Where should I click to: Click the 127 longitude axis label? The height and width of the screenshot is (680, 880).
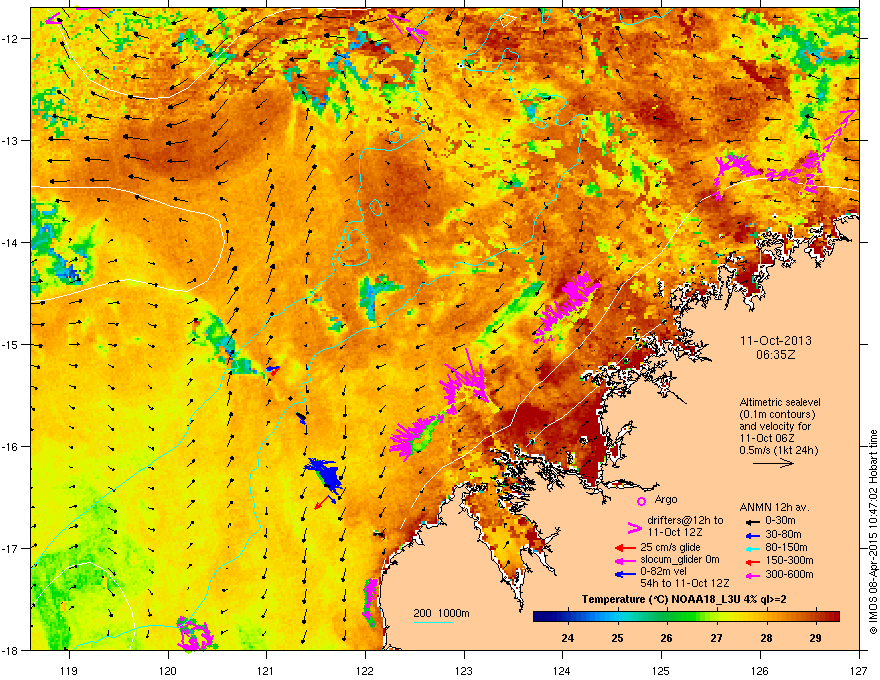tap(859, 670)
